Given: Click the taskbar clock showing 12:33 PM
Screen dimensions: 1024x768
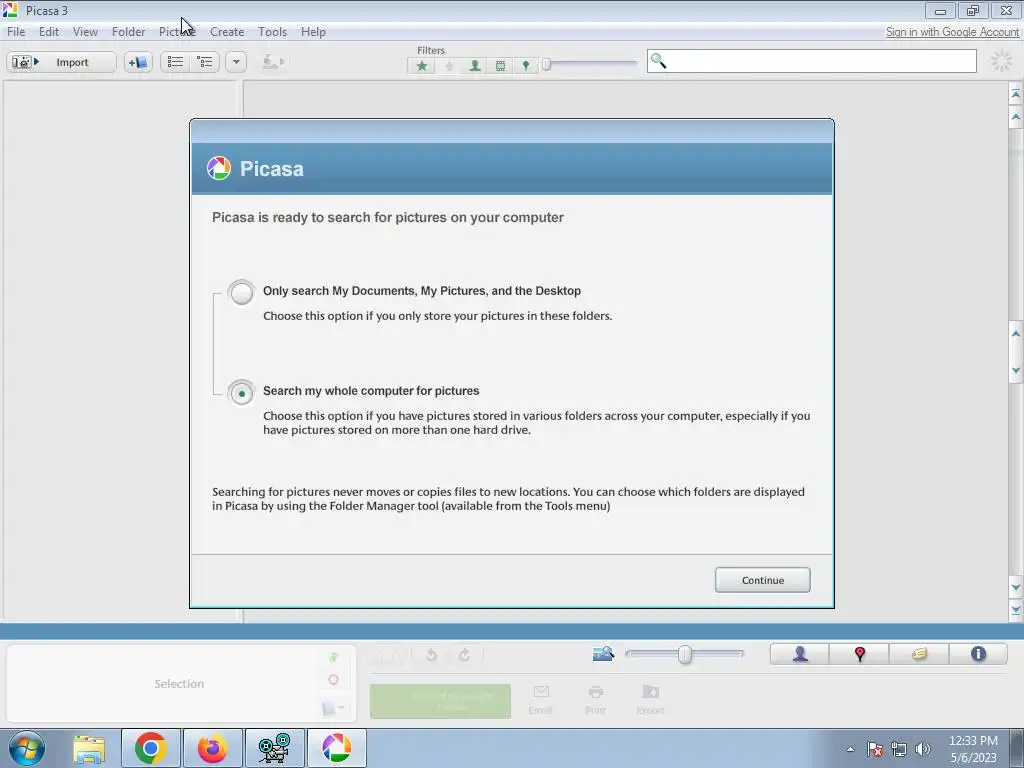Looking at the screenshot, I should 973,749.
